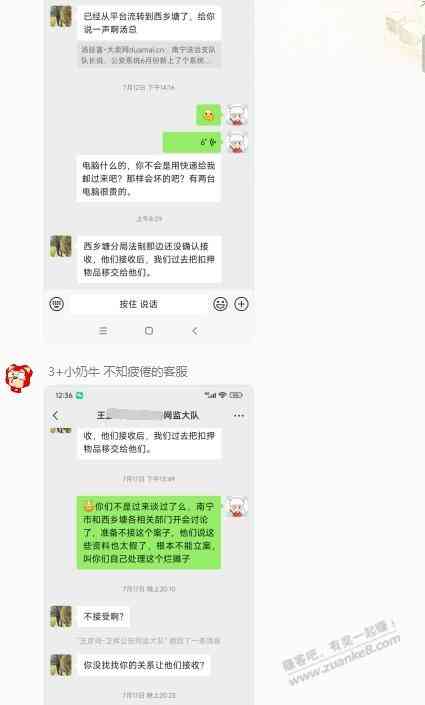The height and width of the screenshot is (705, 425).
Task: Tap the voice/keyboard switch icon
Action: pos(57,304)
